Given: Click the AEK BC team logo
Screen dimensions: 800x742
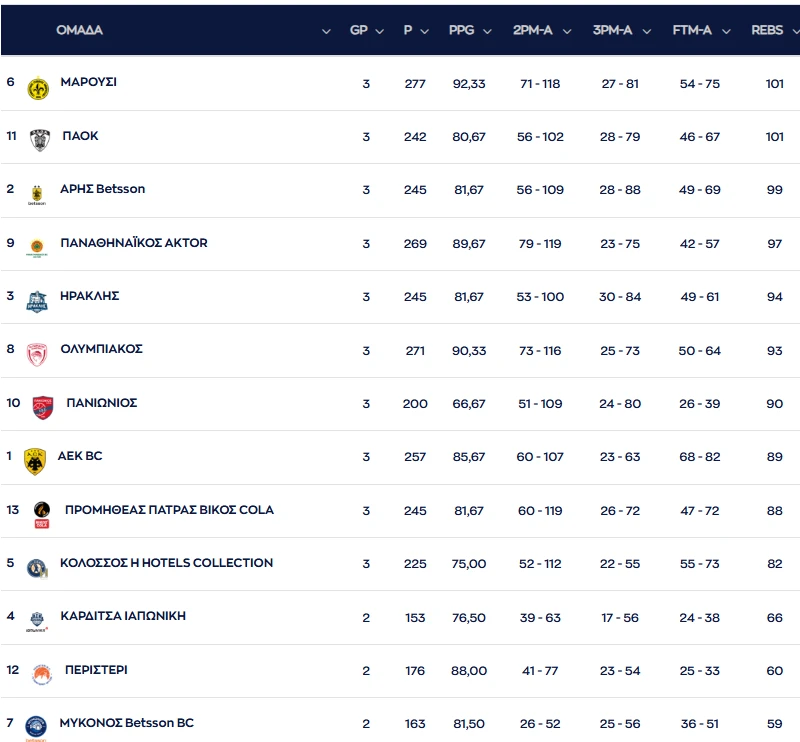Looking at the screenshot, I should pos(35,460).
